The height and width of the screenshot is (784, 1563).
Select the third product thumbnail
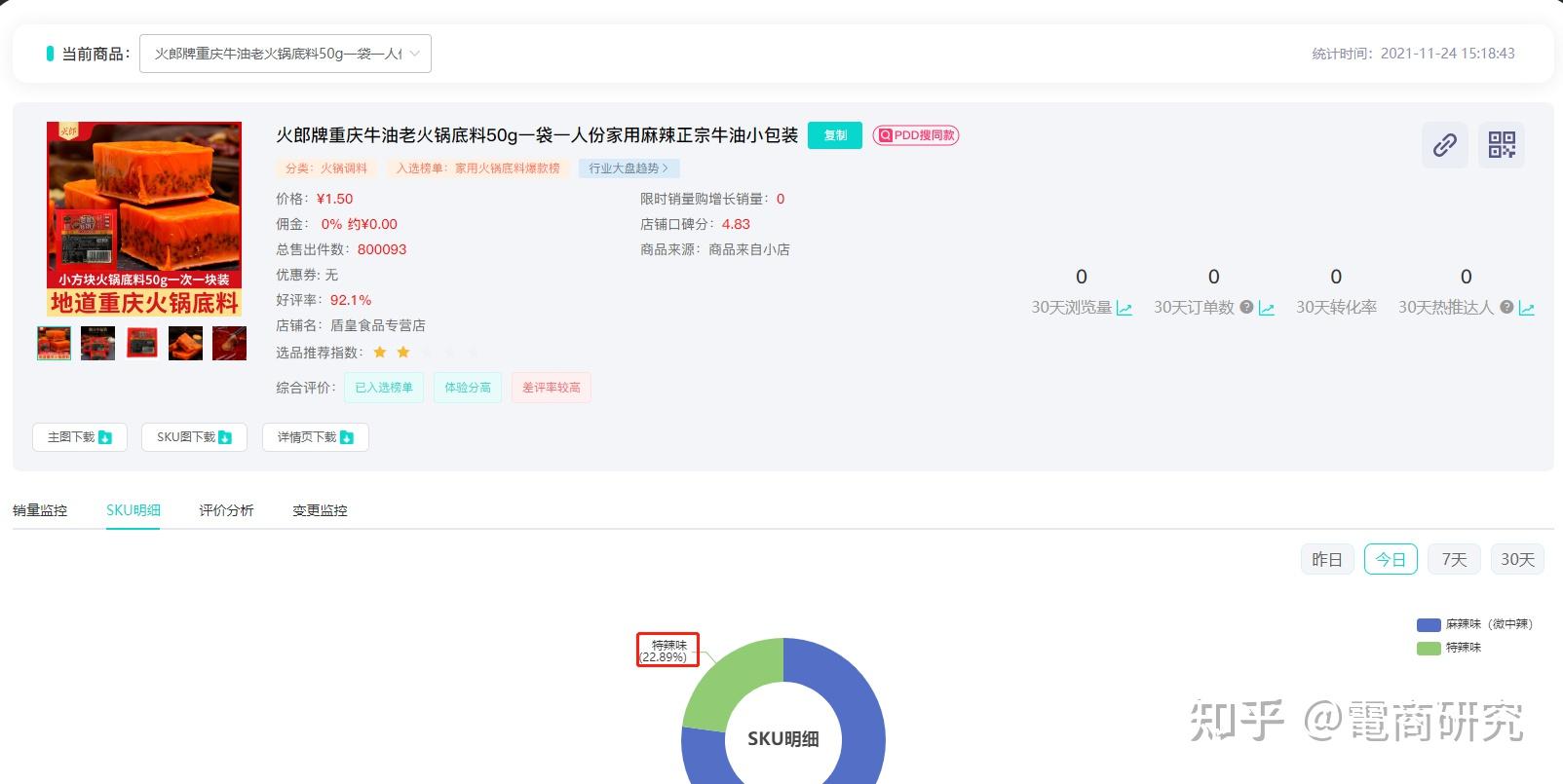click(142, 343)
